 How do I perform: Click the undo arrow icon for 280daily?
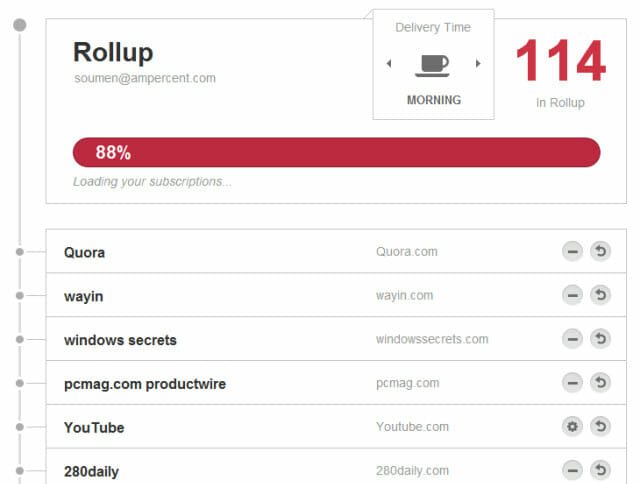point(600,470)
